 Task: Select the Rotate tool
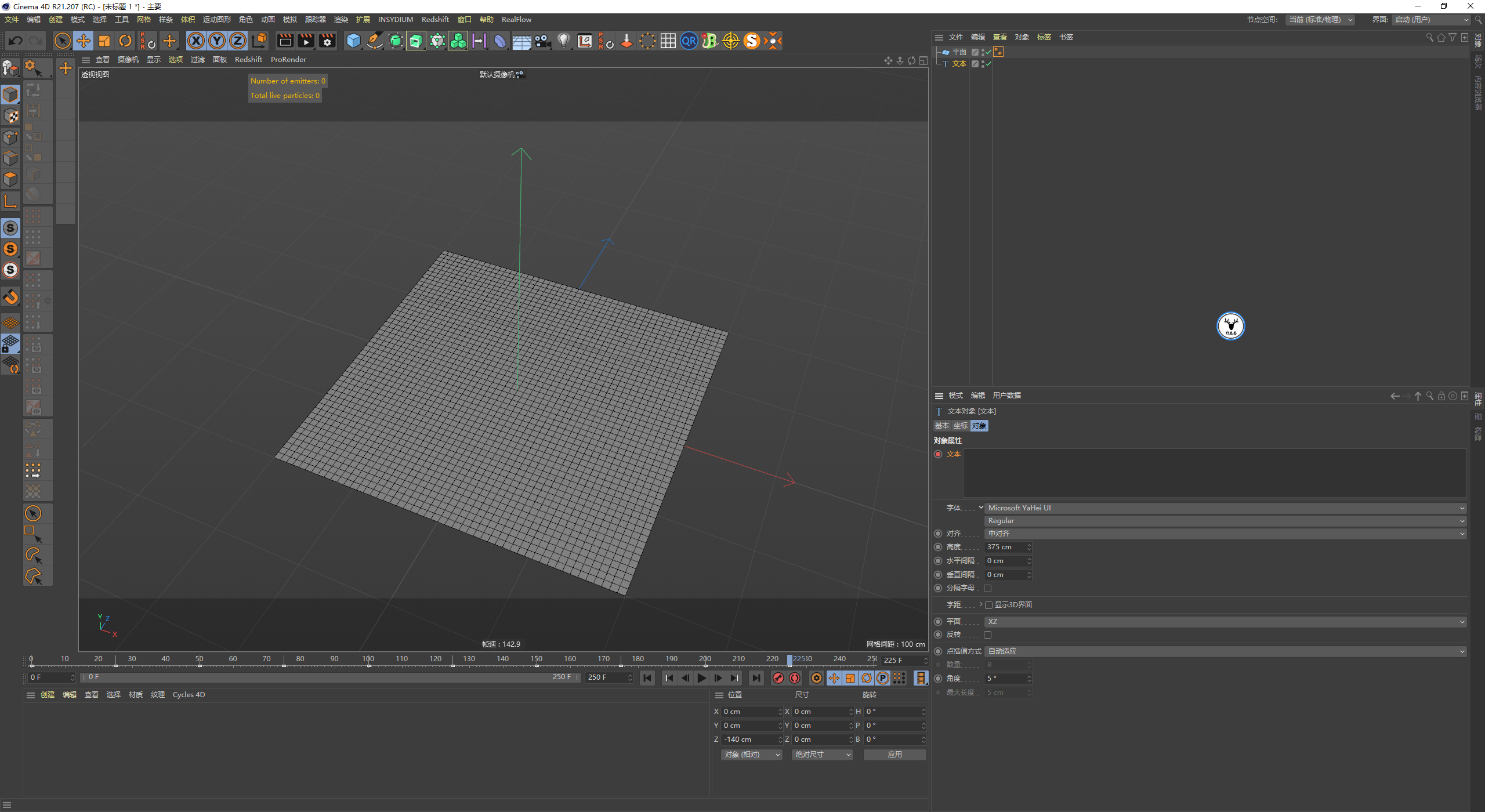point(125,41)
